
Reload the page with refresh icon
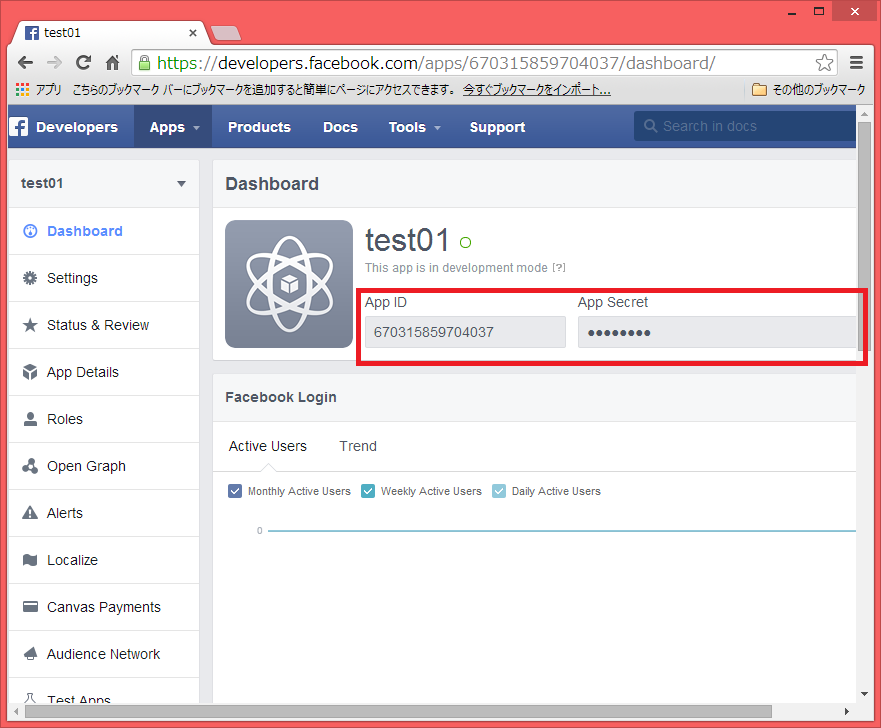(x=84, y=62)
